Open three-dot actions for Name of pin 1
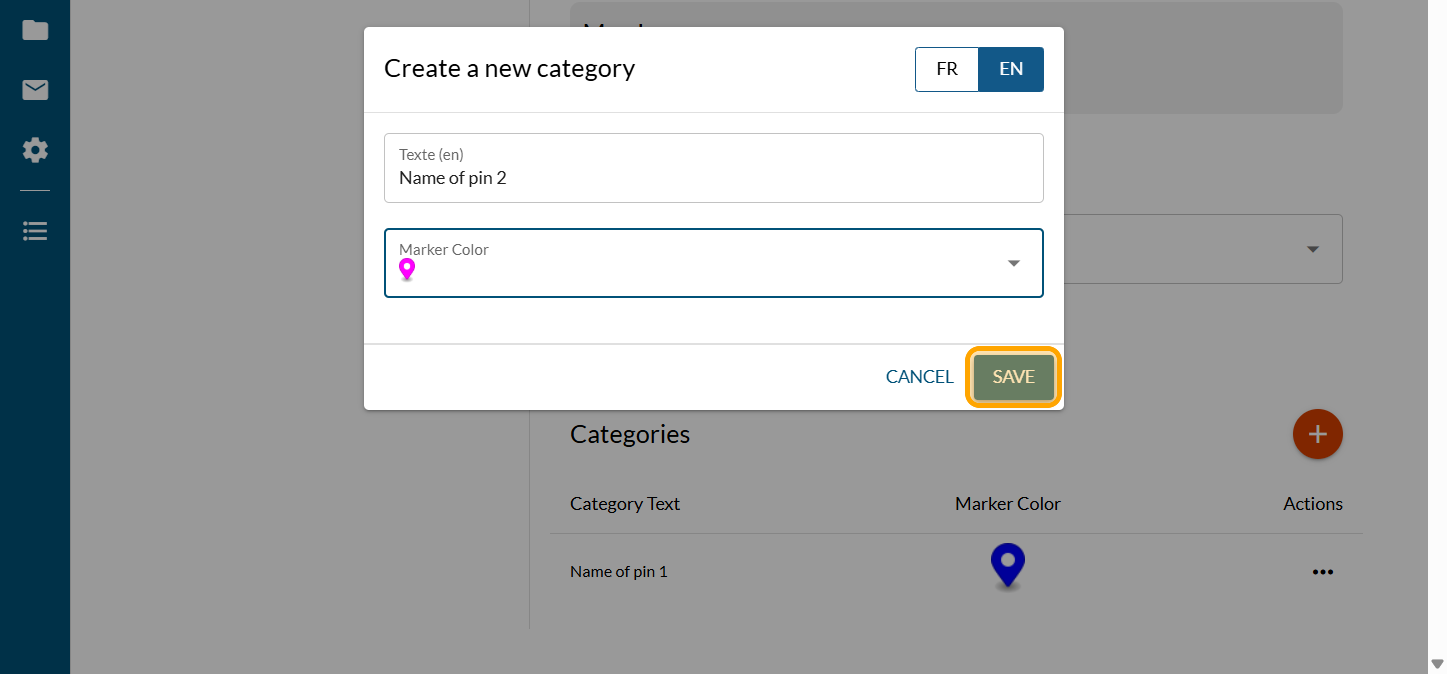1447x674 pixels. coord(1322,572)
